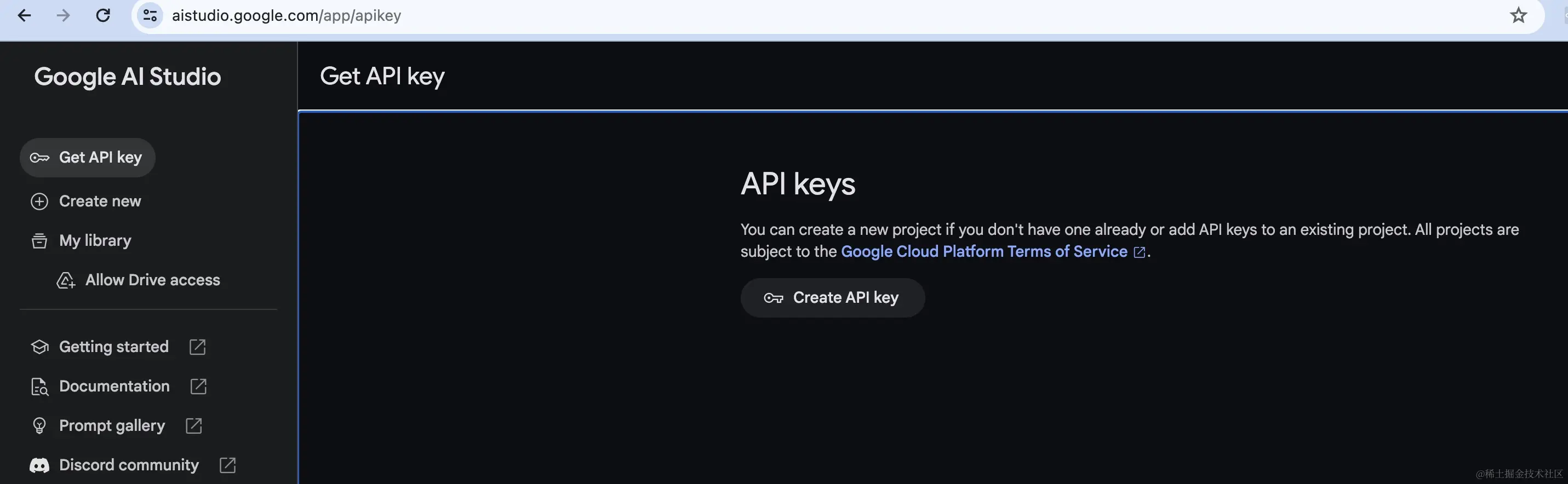The width and height of the screenshot is (1568, 484).
Task: Click the plus circle icon for Create new
Action: pyautogui.click(x=39, y=201)
